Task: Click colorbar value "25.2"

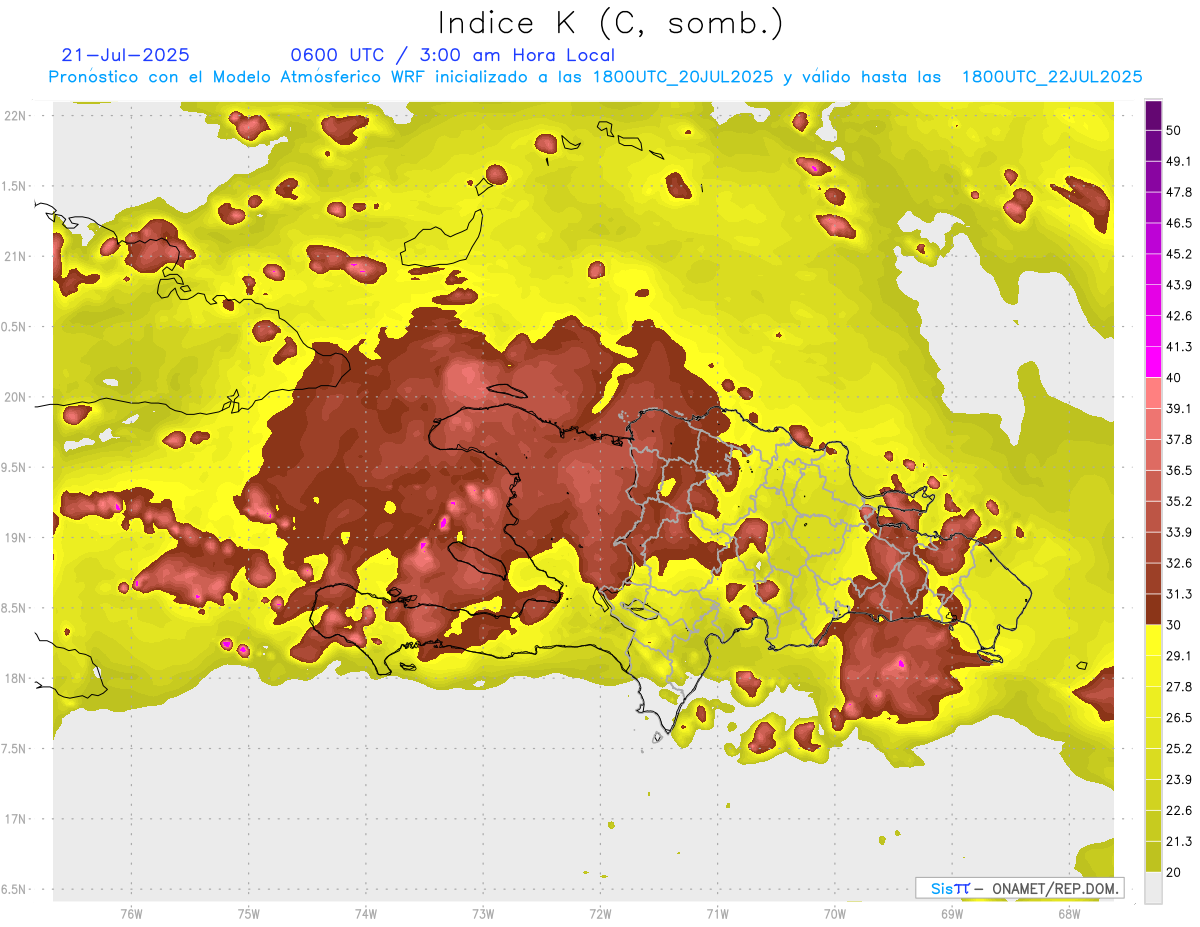Action: (x=1179, y=749)
